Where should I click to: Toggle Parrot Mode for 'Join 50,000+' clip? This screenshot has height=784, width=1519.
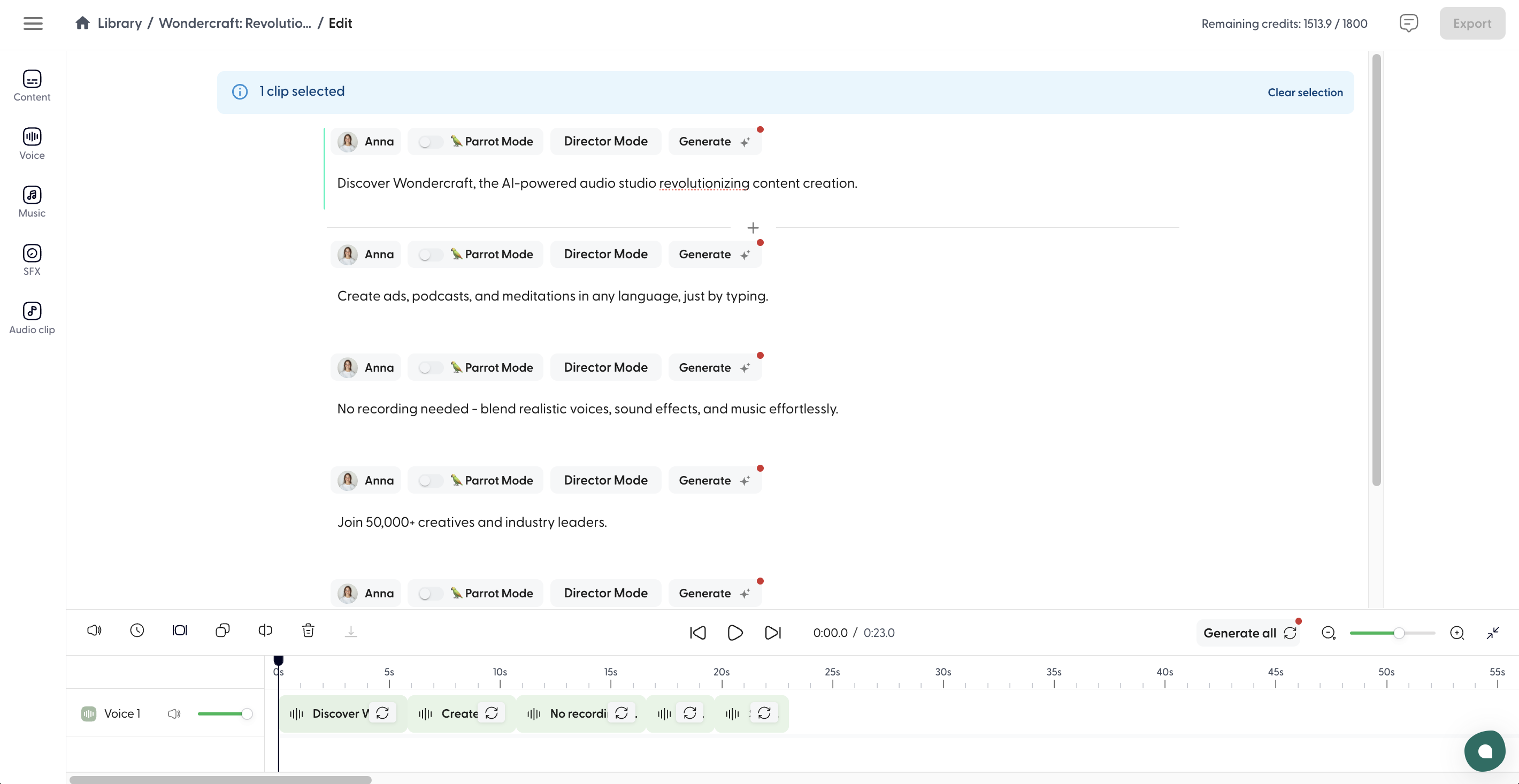coord(431,480)
